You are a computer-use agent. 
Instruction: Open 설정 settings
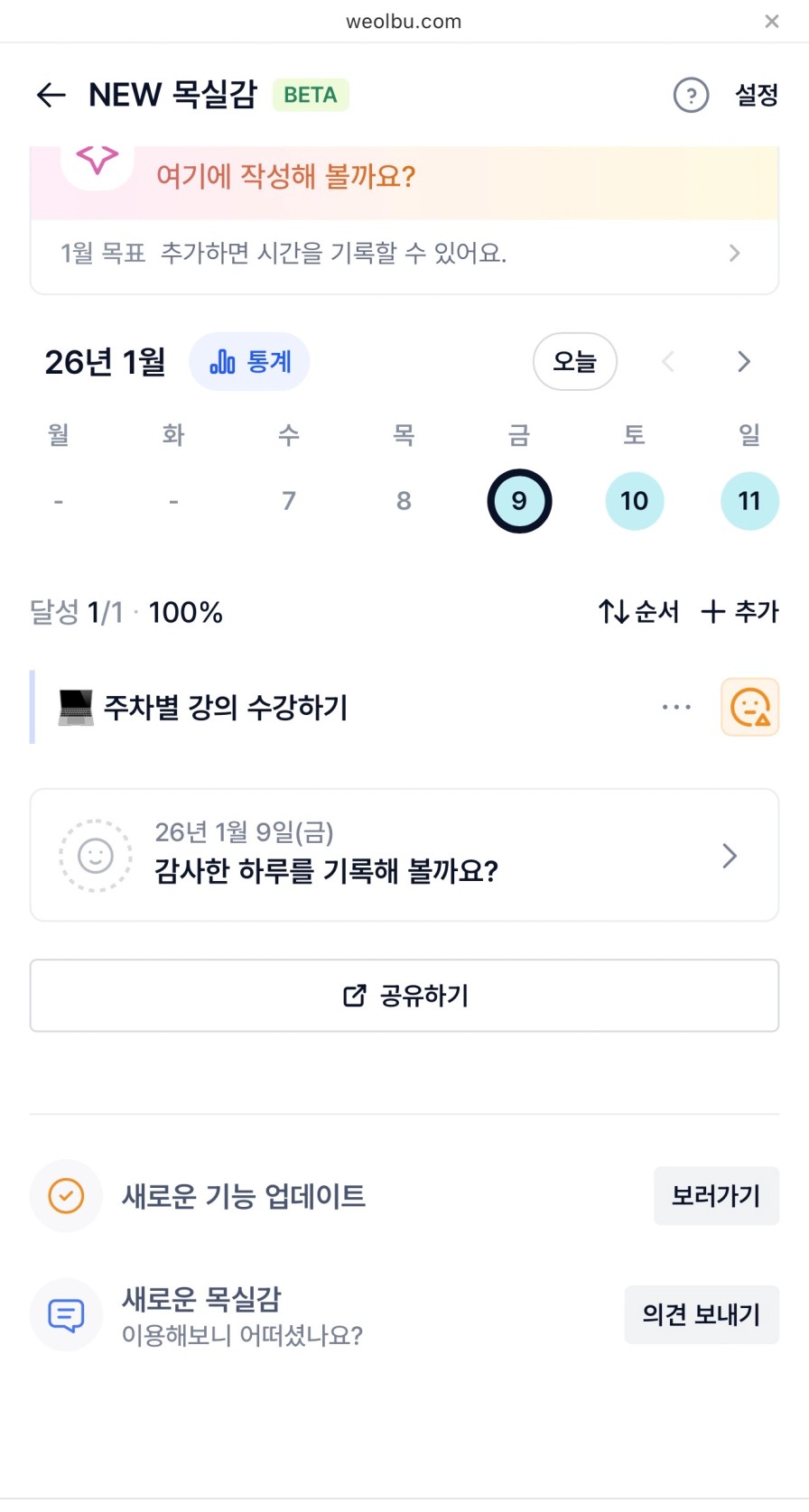pos(756,95)
